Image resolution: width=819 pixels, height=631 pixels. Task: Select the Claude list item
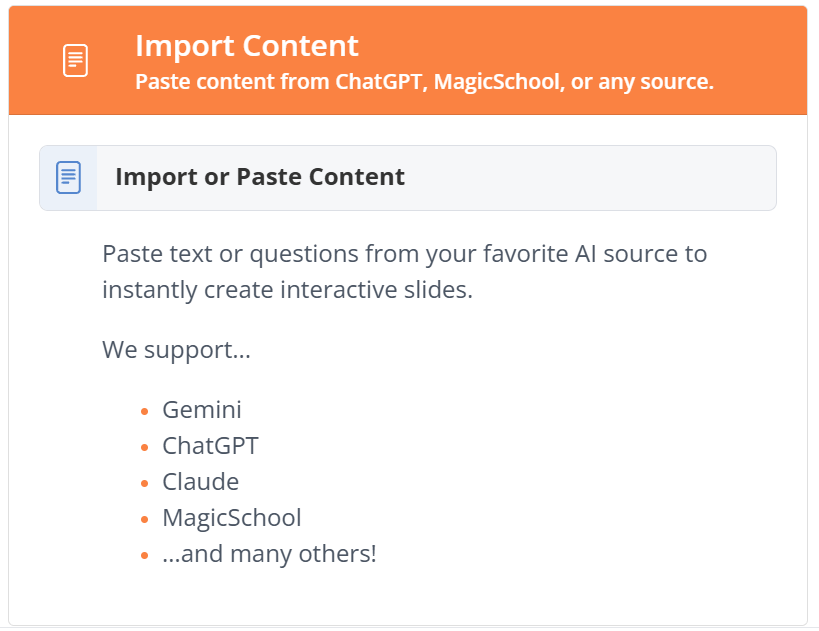pos(201,482)
